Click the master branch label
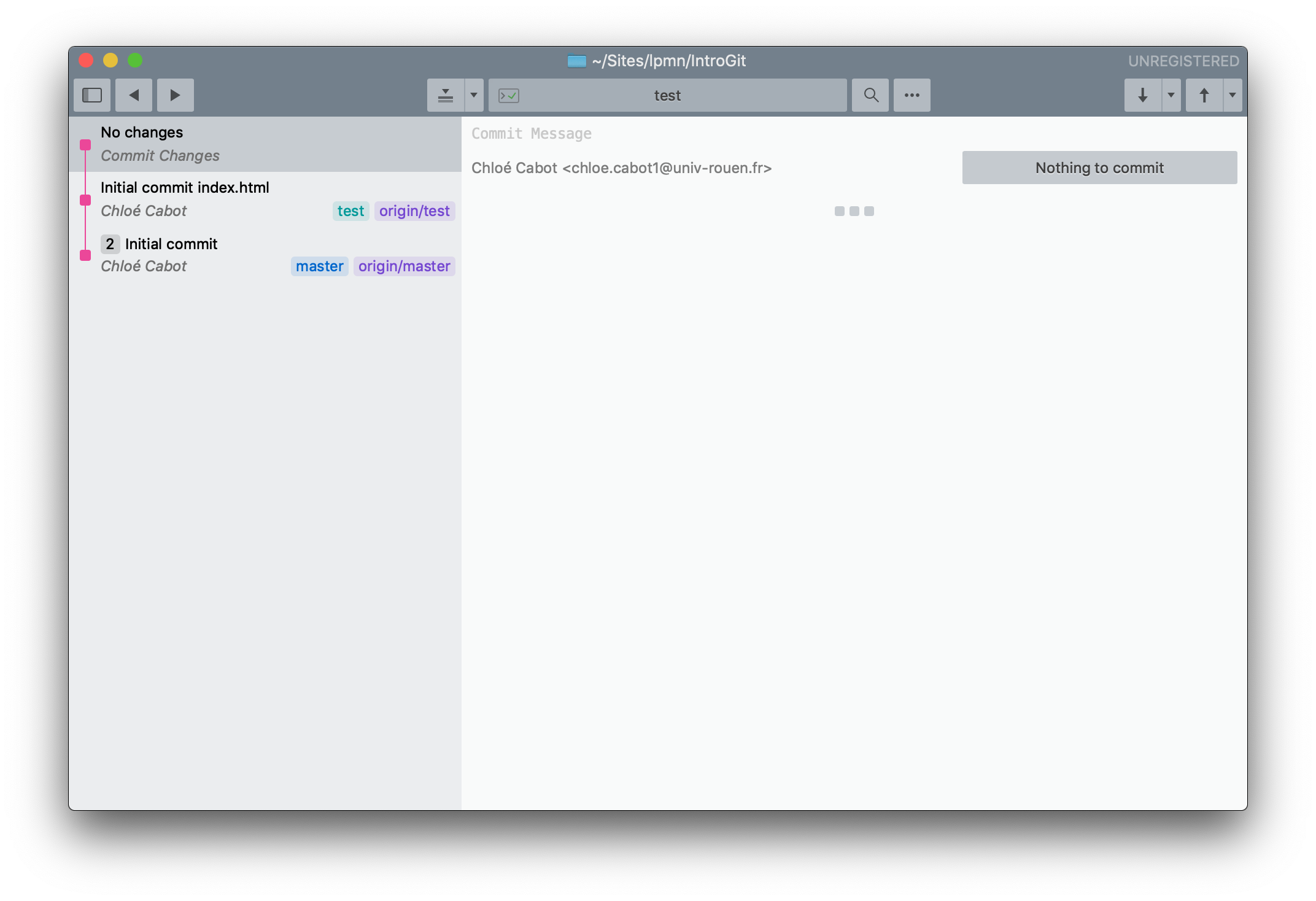 (x=319, y=265)
